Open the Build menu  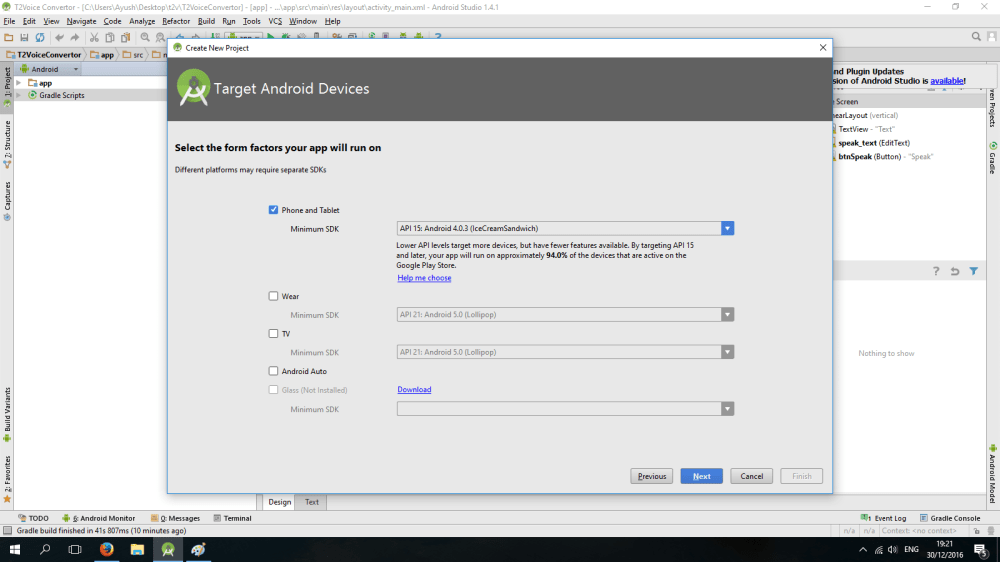pyautogui.click(x=206, y=21)
